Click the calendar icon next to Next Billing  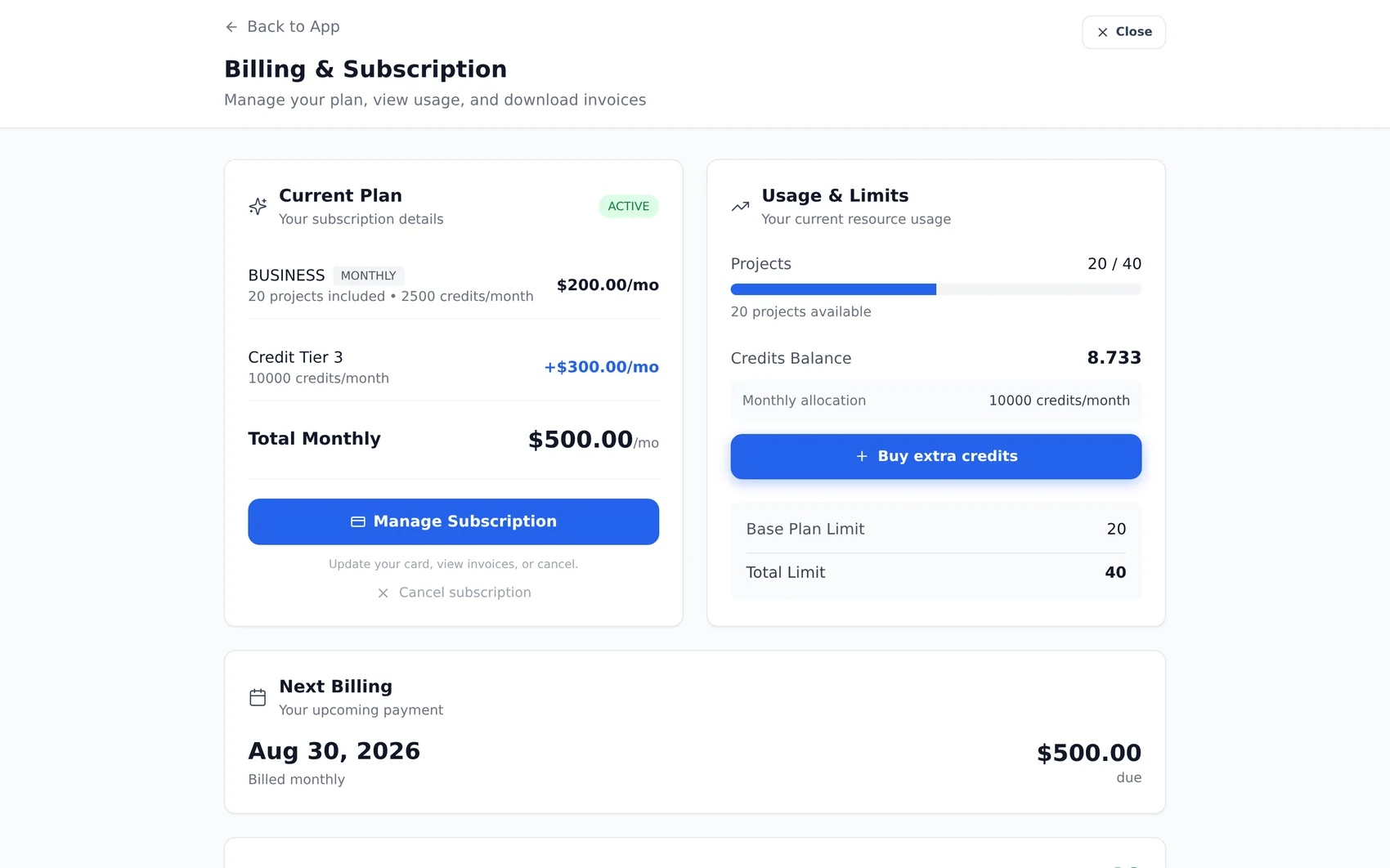[258, 697]
